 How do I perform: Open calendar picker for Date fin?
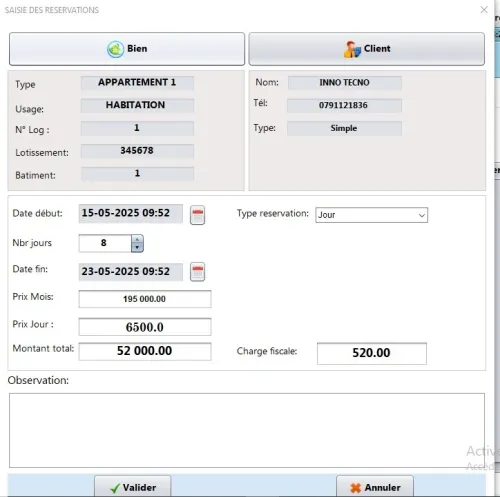pyautogui.click(x=197, y=272)
